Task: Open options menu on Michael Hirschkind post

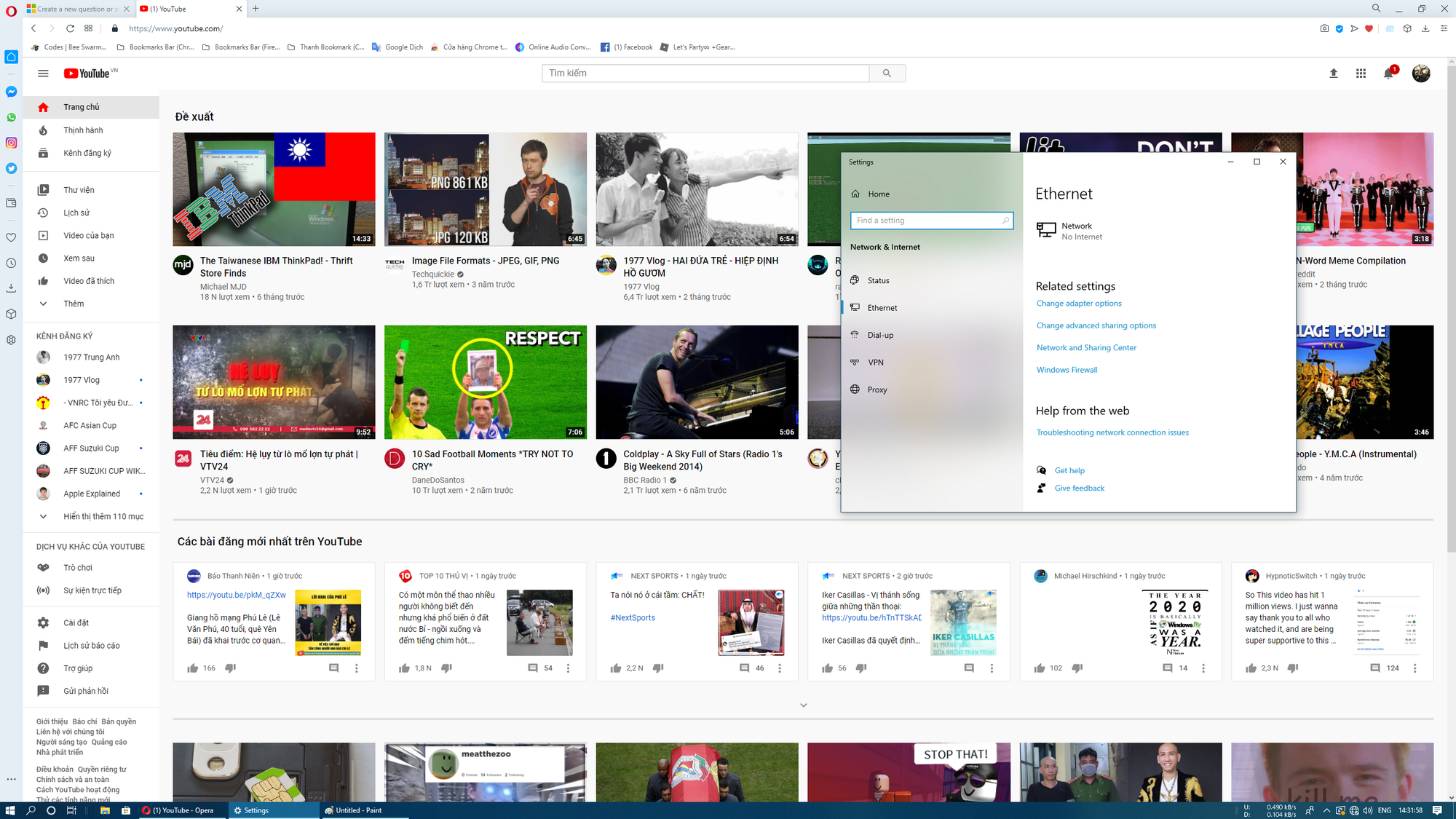Action: pos(1203,668)
